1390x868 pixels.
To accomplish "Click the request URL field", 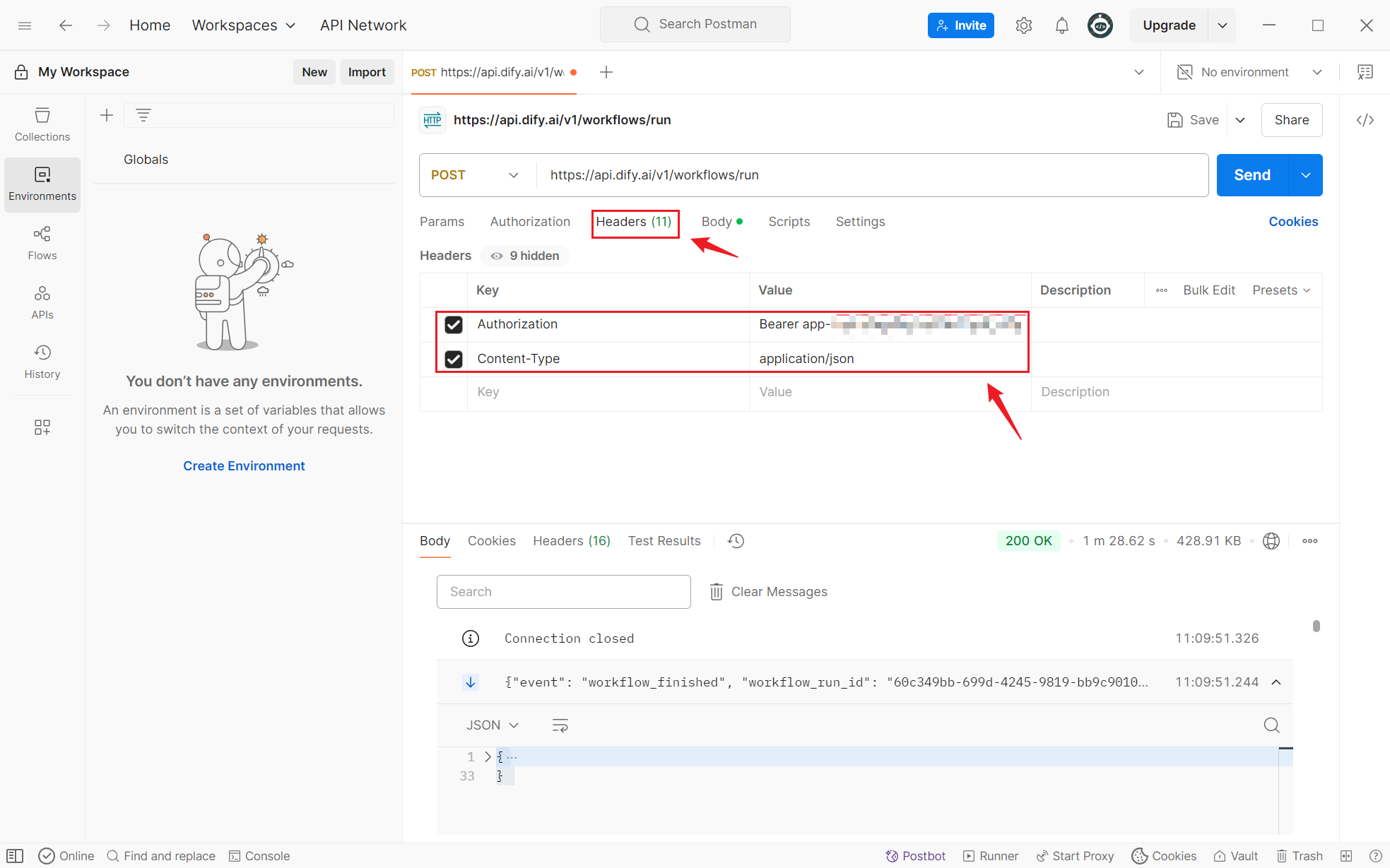I will click(x=873, y=175).
